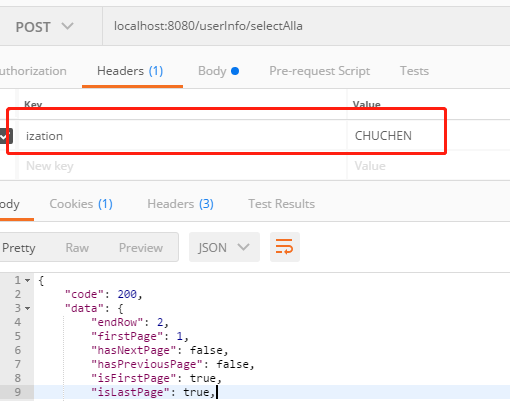Screen dimensions: 510x401
Task: Click the request URL field
Action: point(306,26)
